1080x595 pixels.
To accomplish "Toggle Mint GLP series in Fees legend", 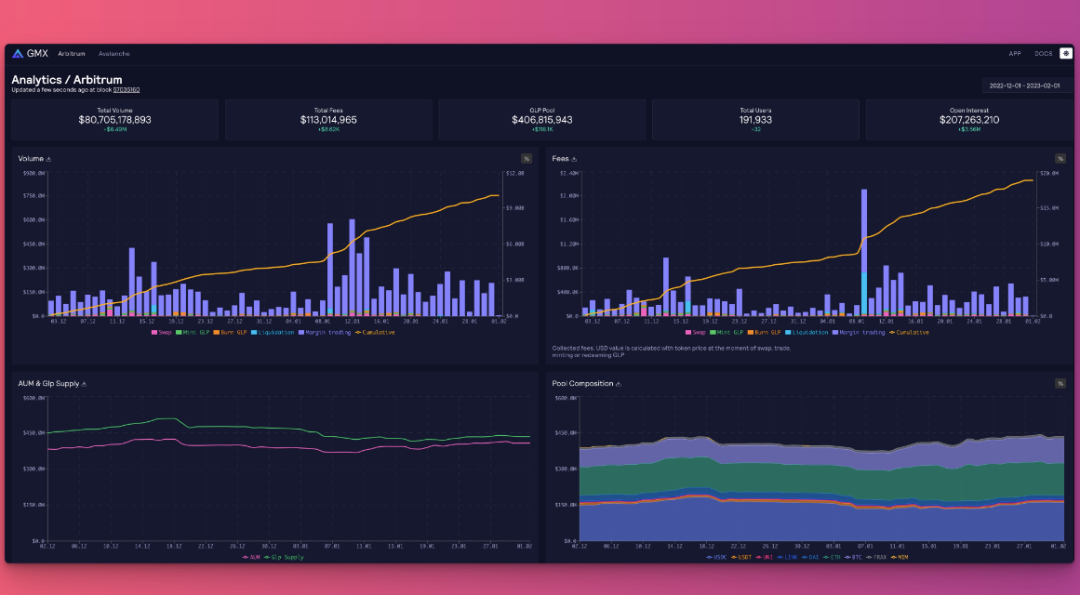I will [726, 333].
